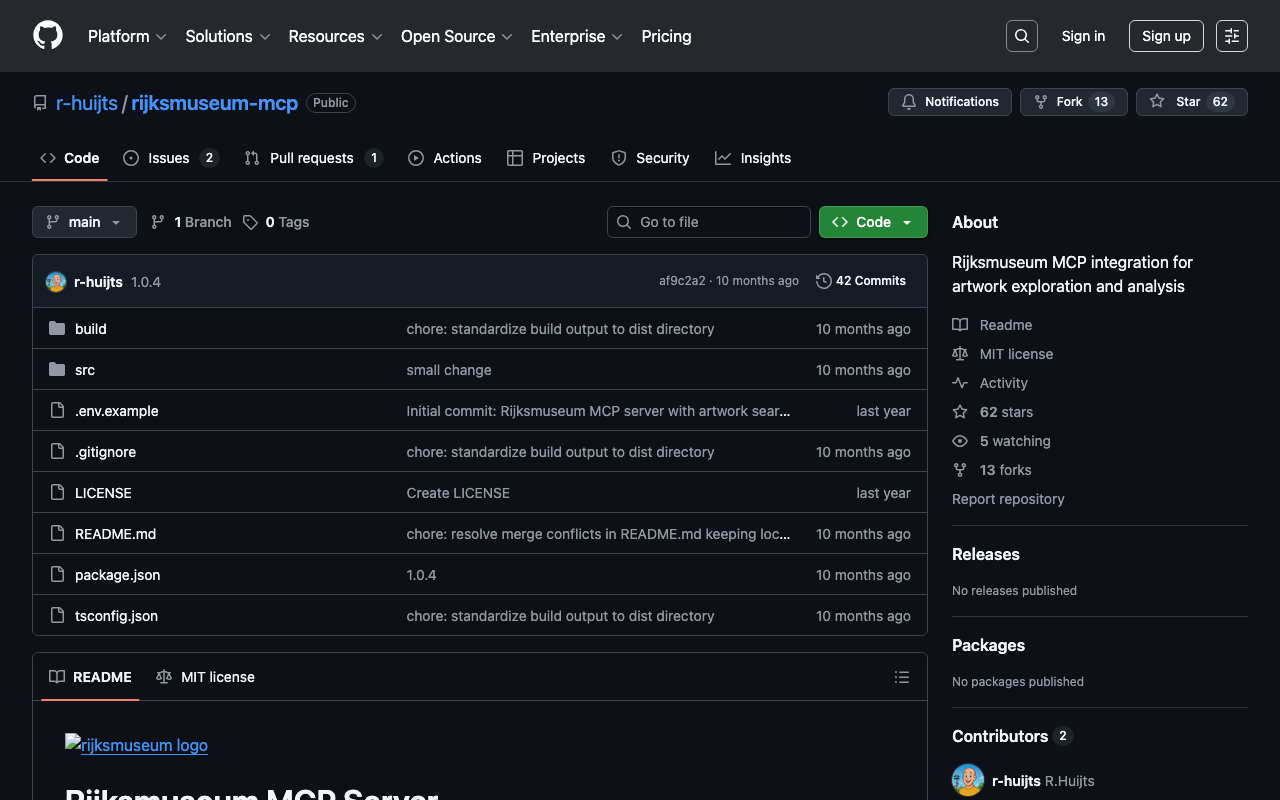Click the Sign up button
The image size is (1280, 800).
point(1165,36)
